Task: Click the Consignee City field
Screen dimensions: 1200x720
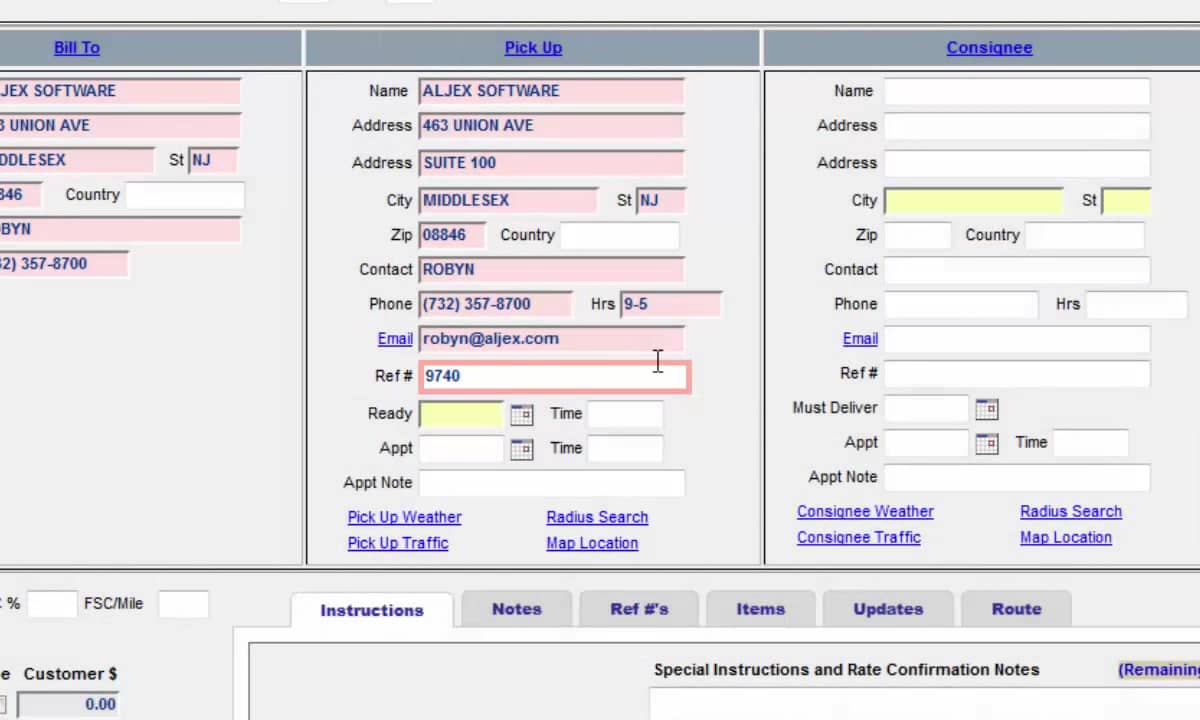Action: click(973, 200)
